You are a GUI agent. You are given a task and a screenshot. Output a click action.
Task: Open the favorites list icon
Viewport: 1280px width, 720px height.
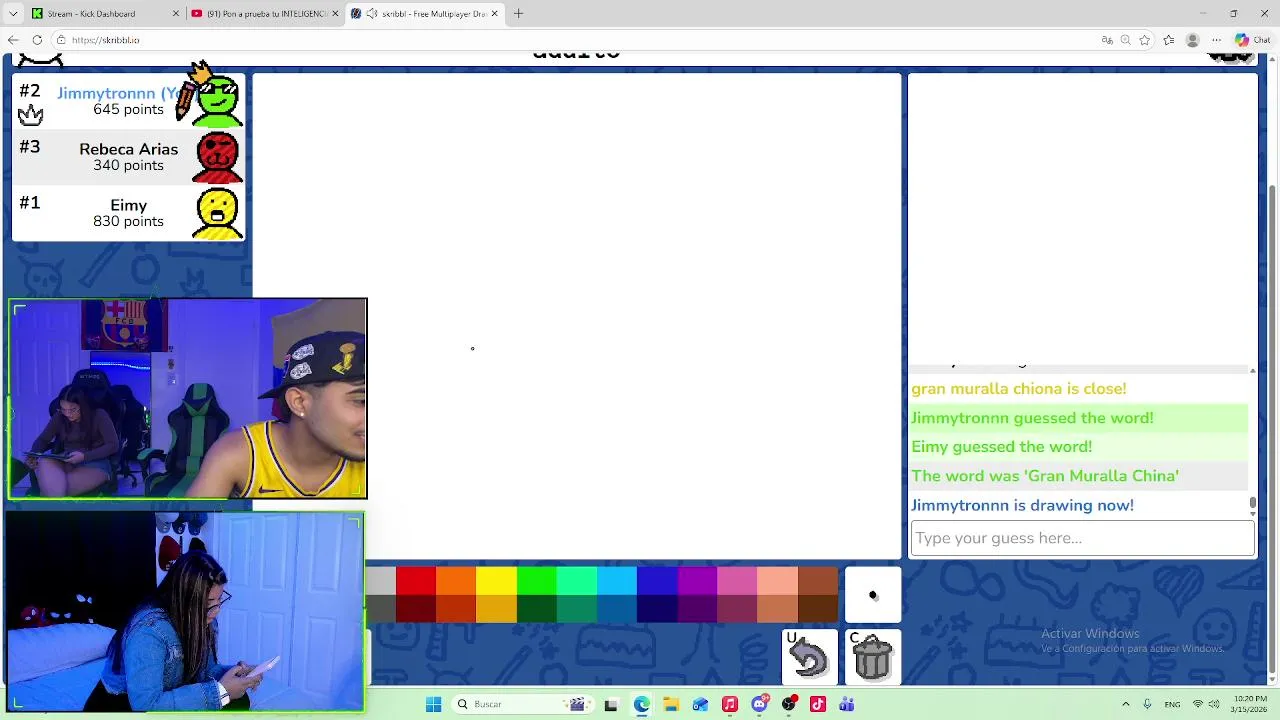tap(1169, 40)
